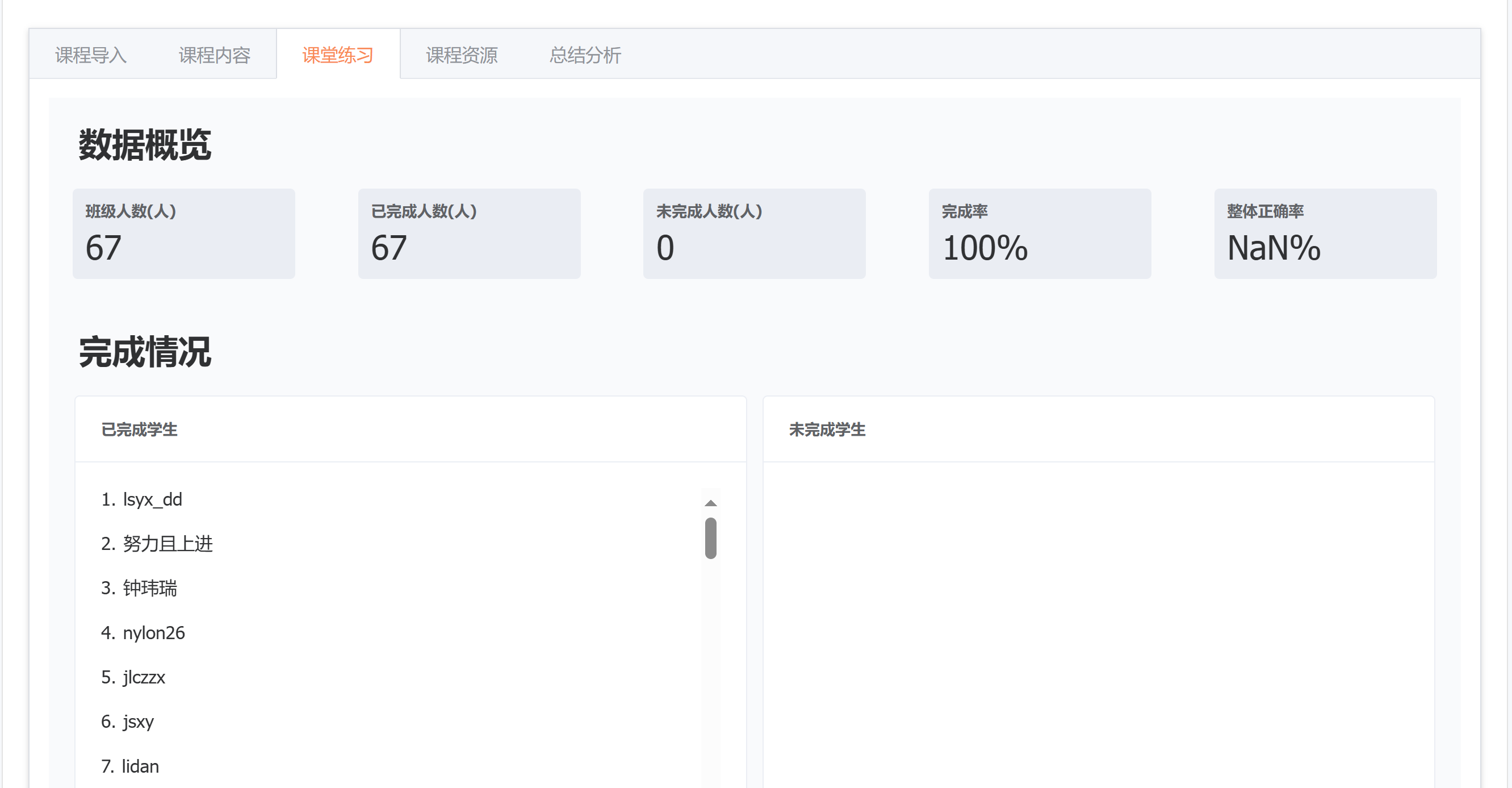Click the scroll-up arrow in student list

710,503
